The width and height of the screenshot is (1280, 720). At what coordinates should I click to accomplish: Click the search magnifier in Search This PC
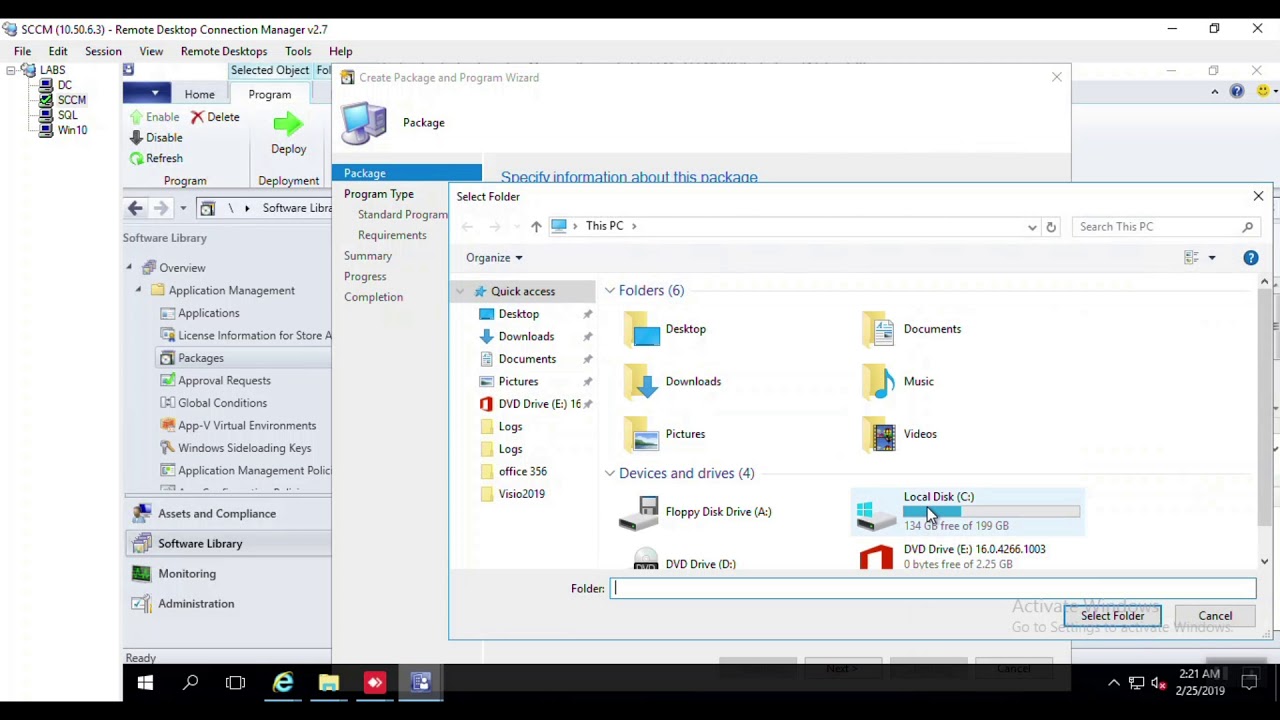pyautogui.click(x=1248, y=227)
